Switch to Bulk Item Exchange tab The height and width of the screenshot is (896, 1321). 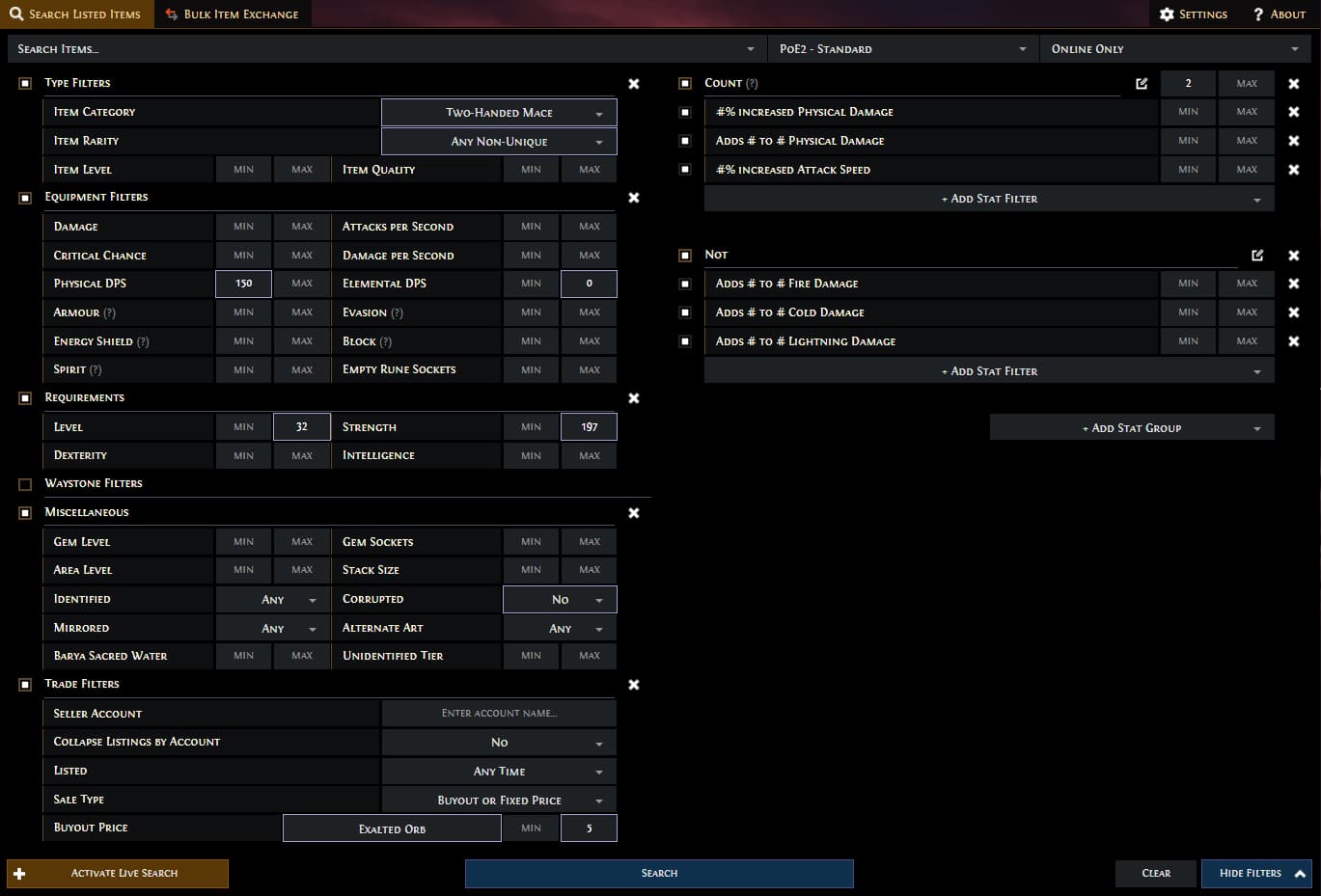(x=232, y=14)
